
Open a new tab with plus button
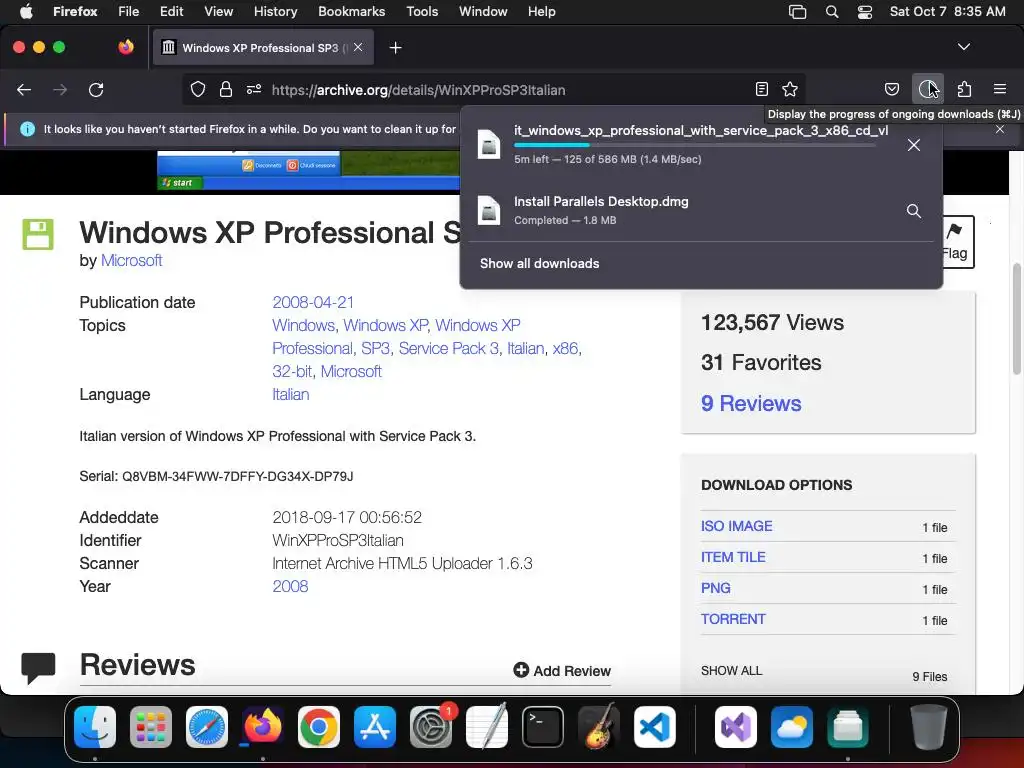click(395, 48)
